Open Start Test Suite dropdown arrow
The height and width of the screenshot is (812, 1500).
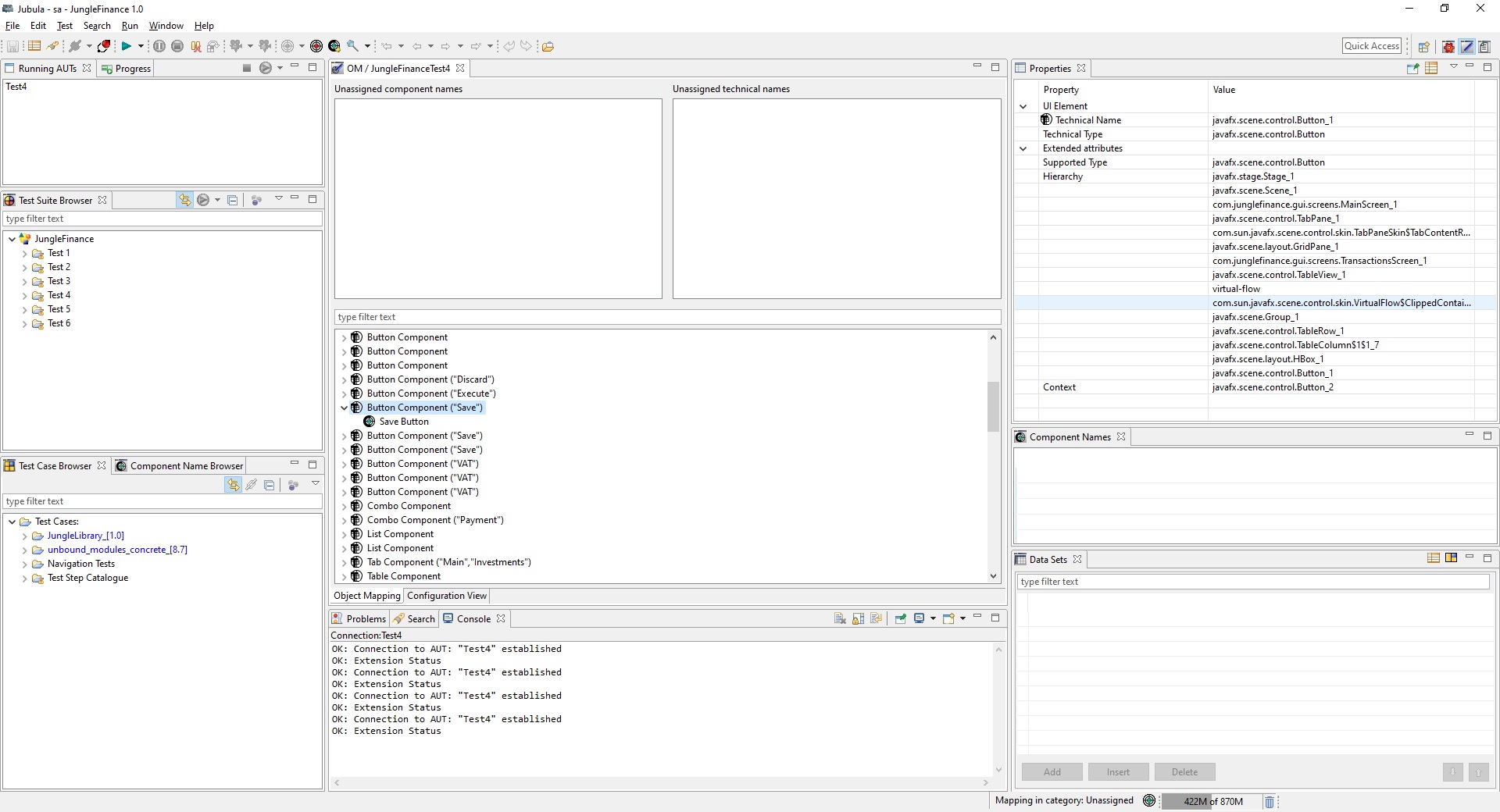(141, 46)
